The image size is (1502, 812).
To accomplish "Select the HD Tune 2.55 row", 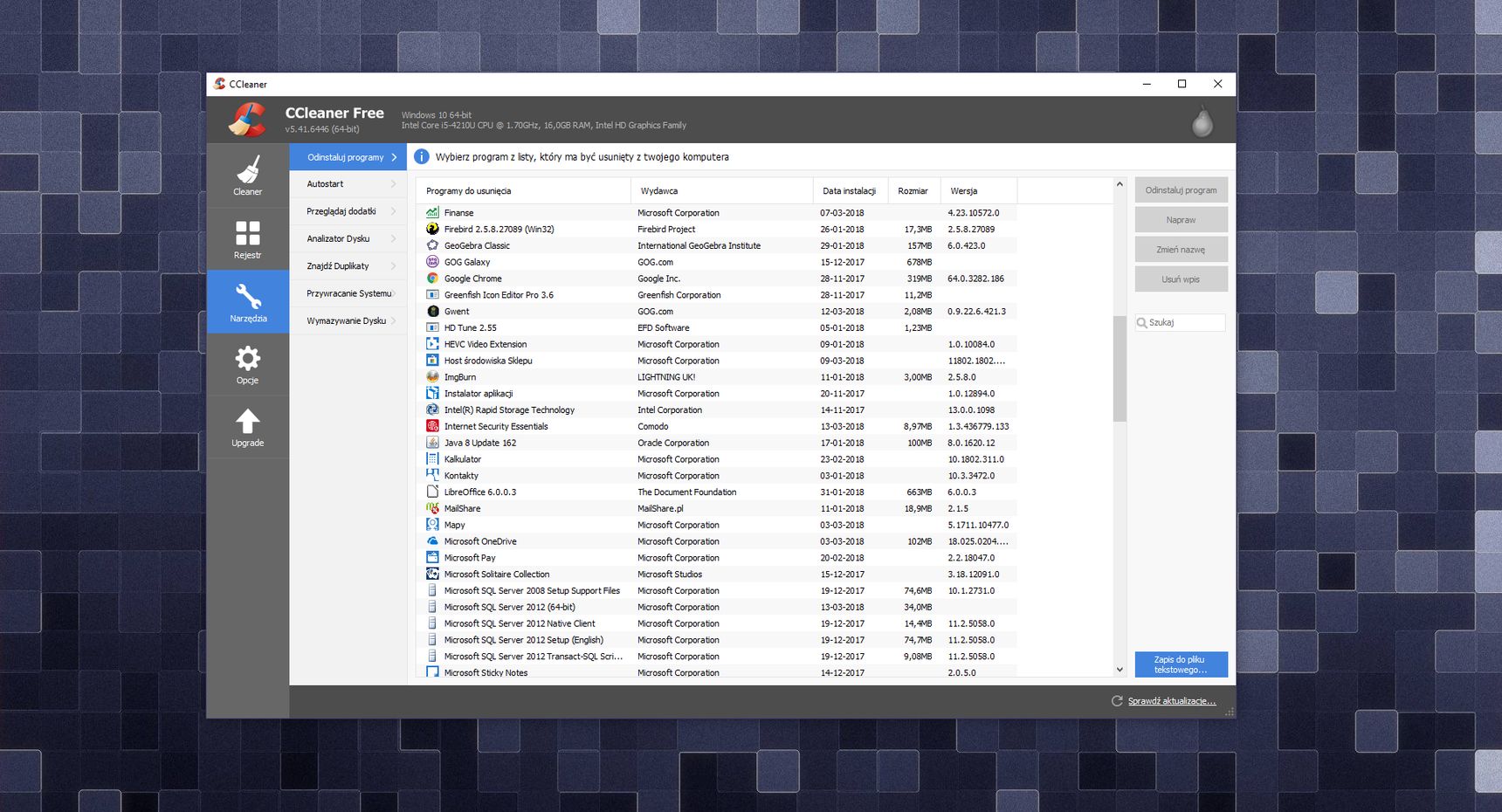I will tap(716, 327).
